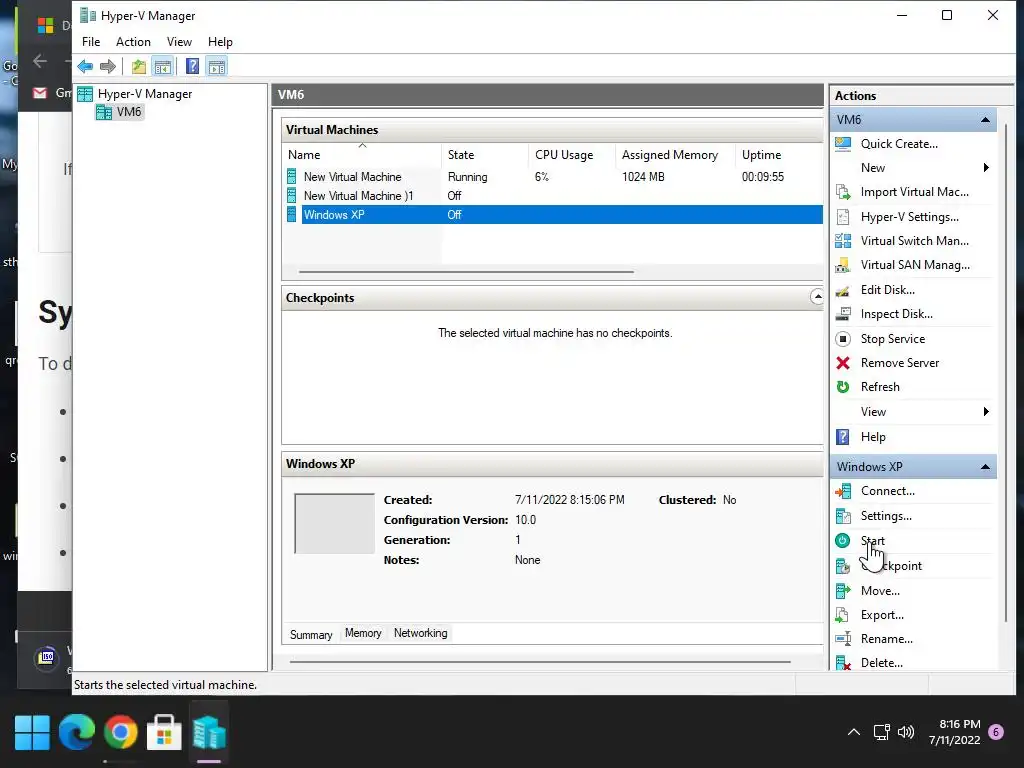1024x768 pixels.
Task: Click the blue Help question toolbar icon
Action: point(192,66)
